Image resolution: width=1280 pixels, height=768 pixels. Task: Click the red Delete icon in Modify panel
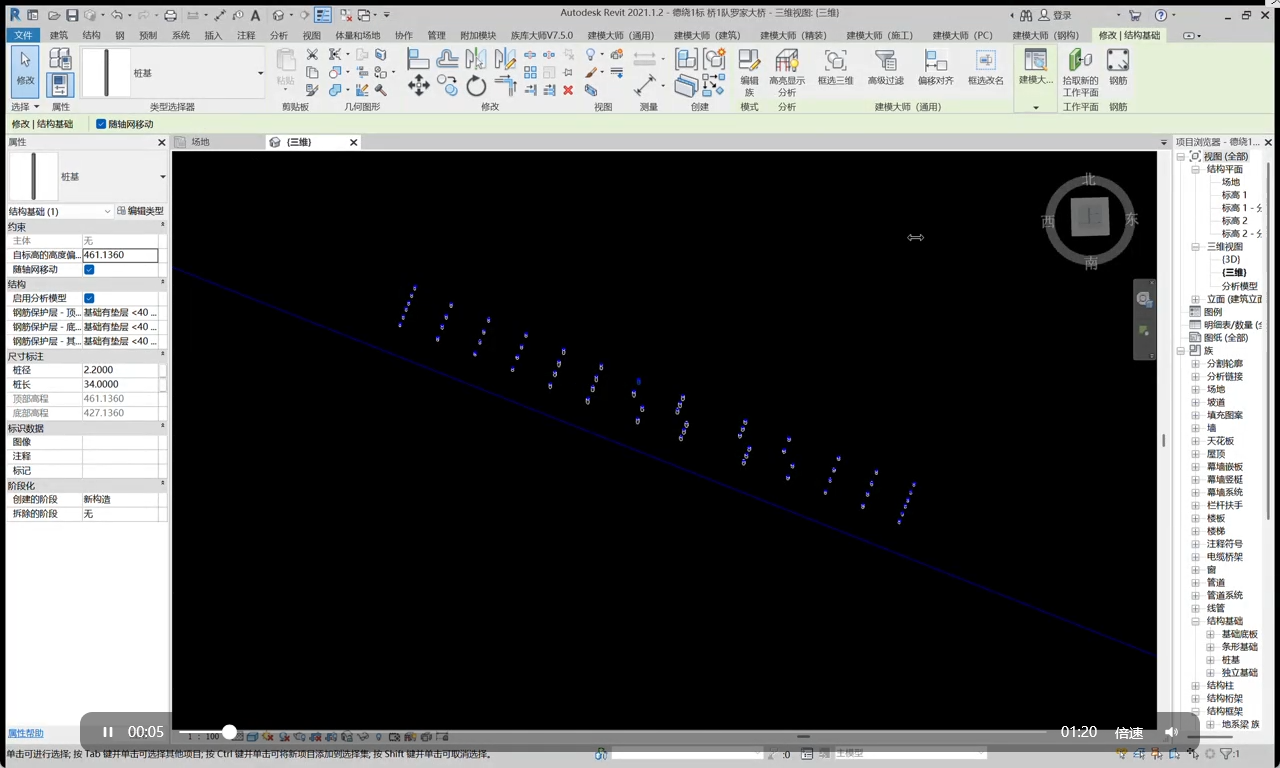(x=568, y=90)
